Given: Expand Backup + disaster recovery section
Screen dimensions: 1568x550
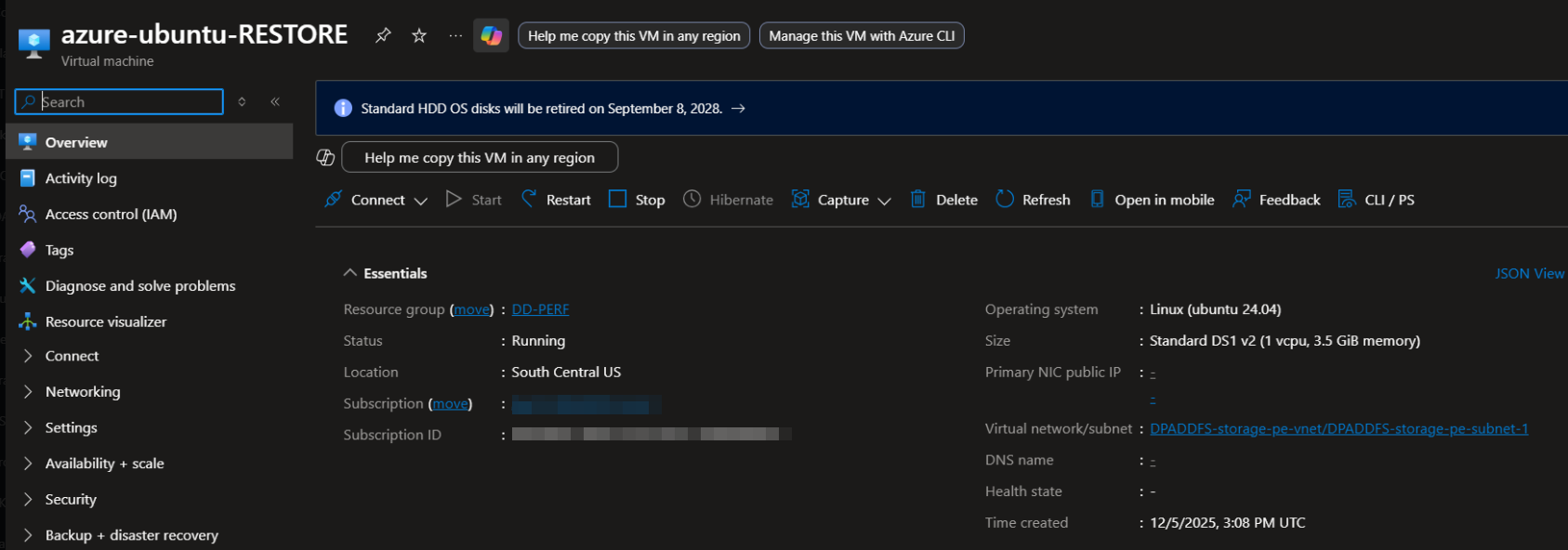Looking at the screenshot, I should click(131, 535).
